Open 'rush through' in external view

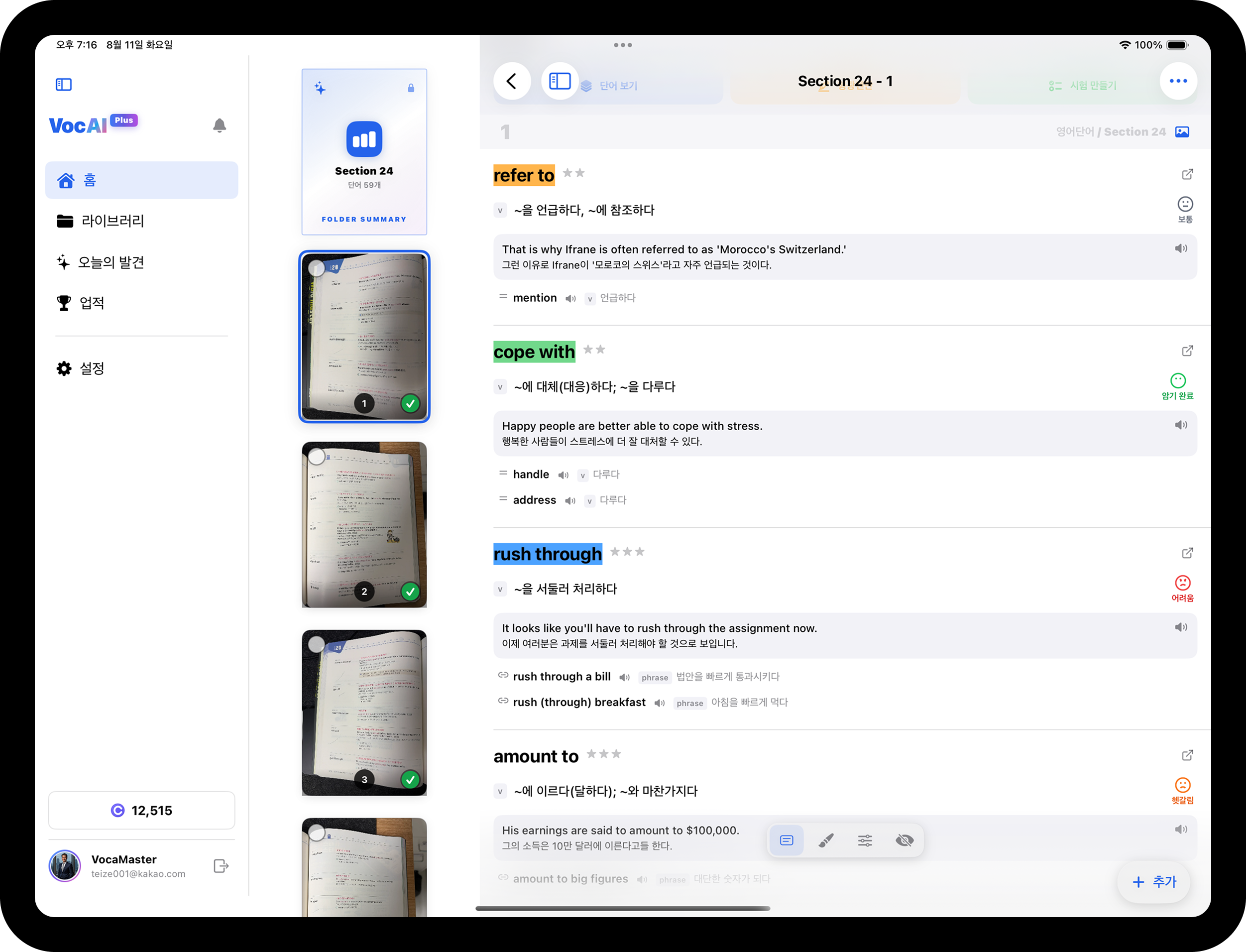click(1188, 553)
